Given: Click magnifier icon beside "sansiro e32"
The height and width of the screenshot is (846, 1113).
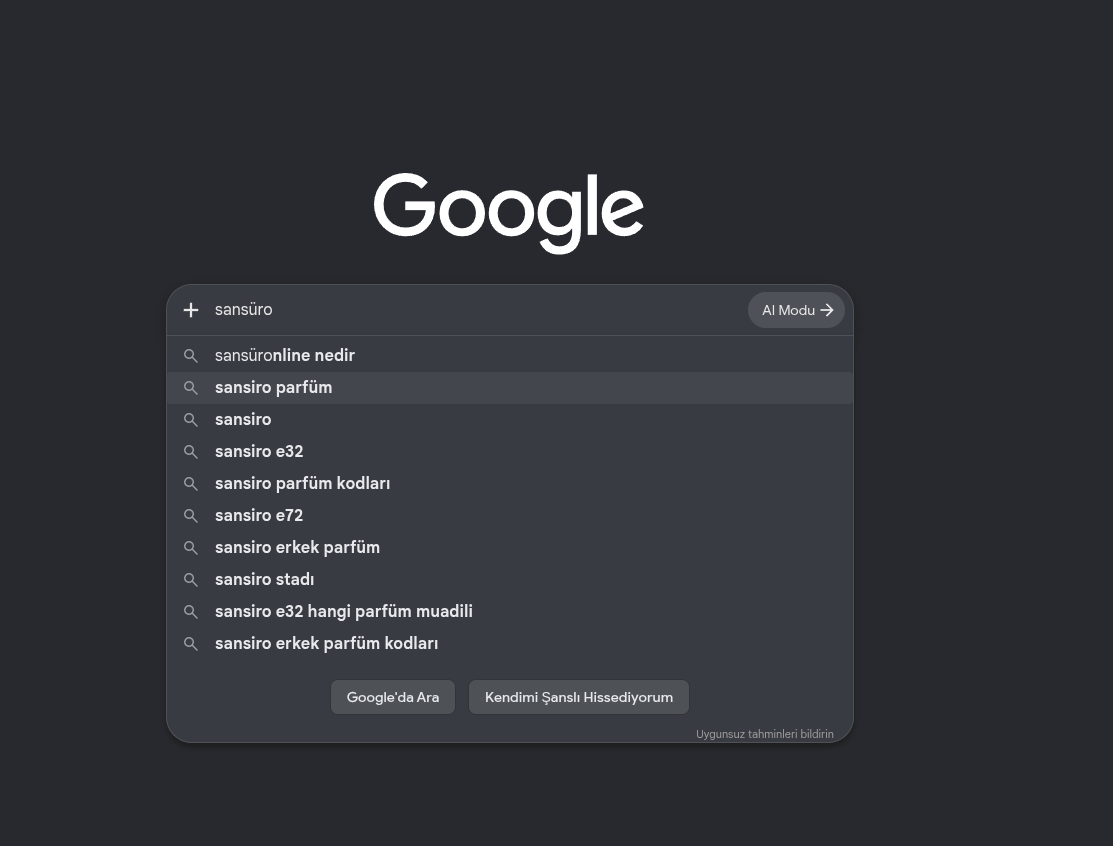Looking at the screenshot, I should [x=190, y=451].
